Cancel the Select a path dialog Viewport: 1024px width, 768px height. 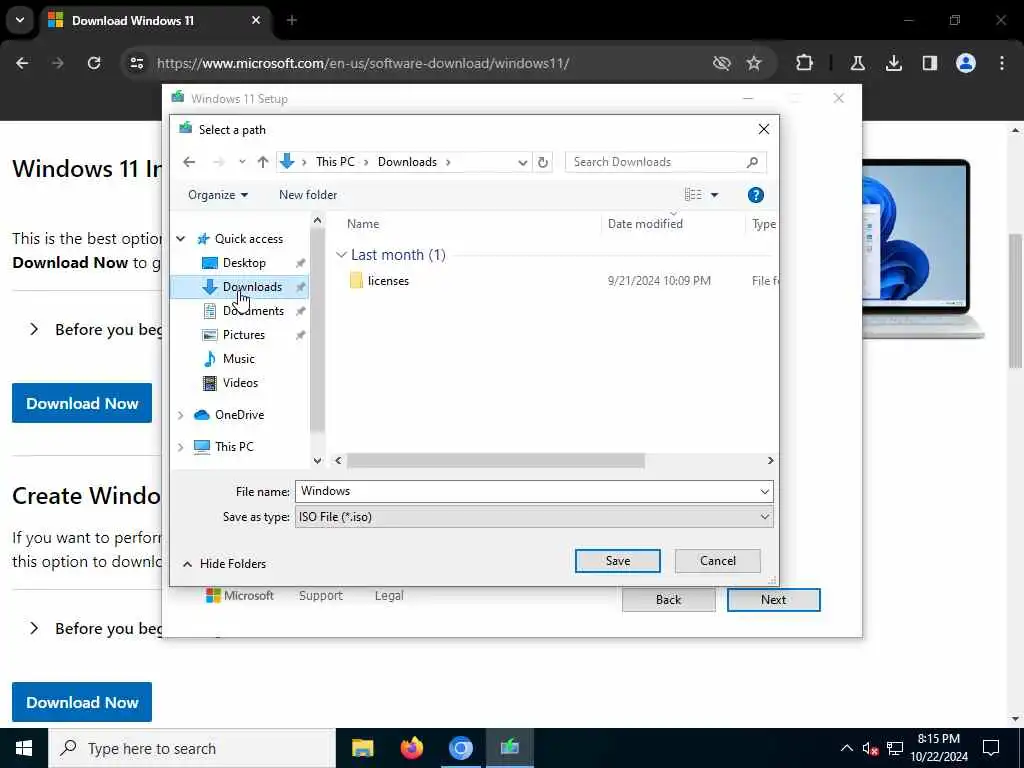click(717, 561)
